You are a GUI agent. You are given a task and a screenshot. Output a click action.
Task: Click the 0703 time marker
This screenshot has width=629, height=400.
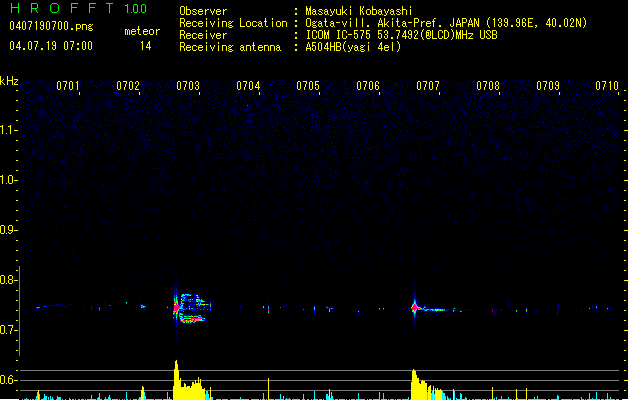[x=188, y=86]
